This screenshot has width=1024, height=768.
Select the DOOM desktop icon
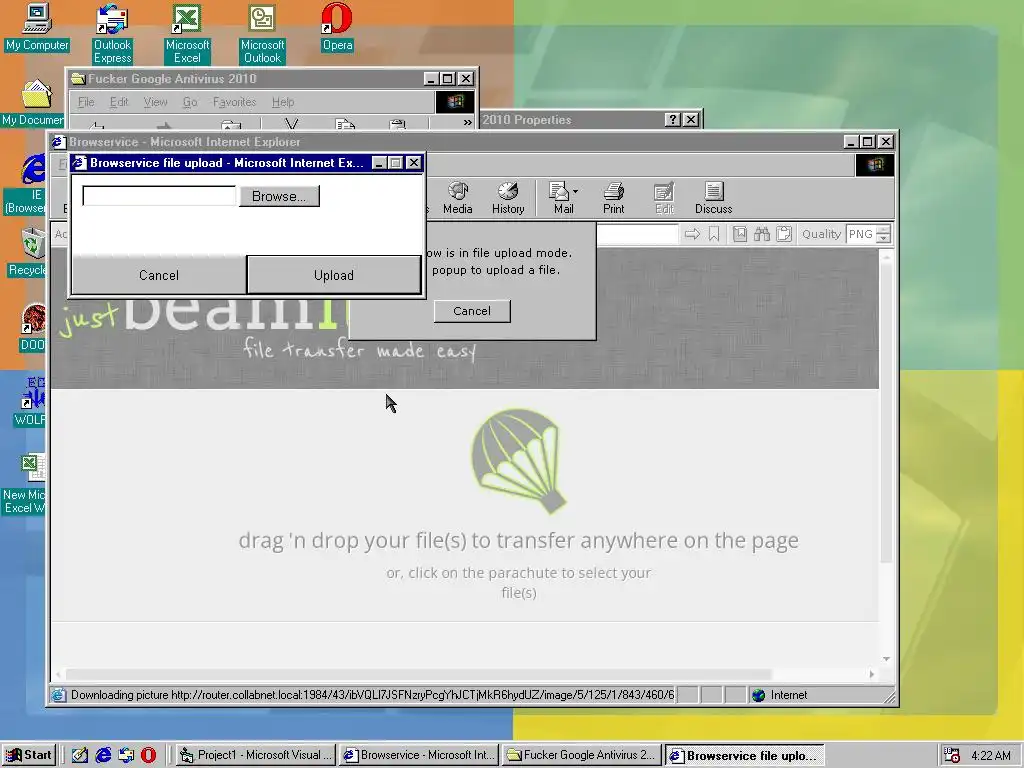click(x=33, y=328)
